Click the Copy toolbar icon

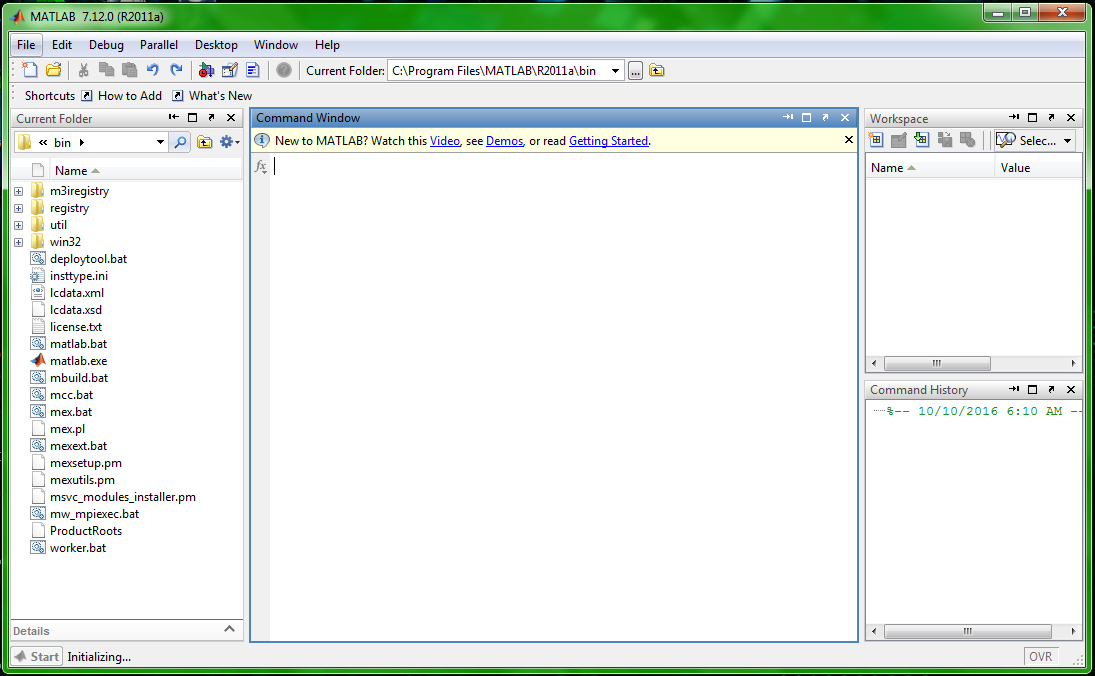(106, 70)
